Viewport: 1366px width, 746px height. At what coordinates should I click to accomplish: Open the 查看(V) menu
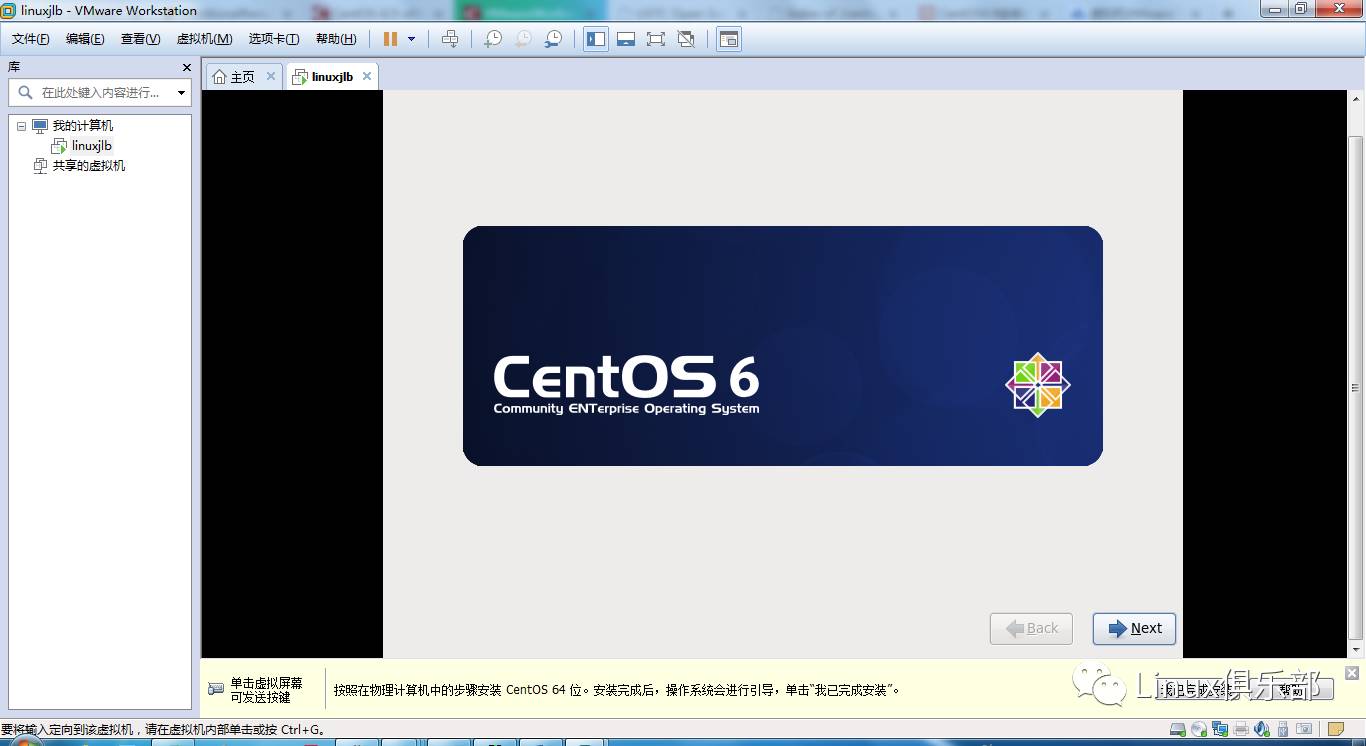click(x=140, y=39)
